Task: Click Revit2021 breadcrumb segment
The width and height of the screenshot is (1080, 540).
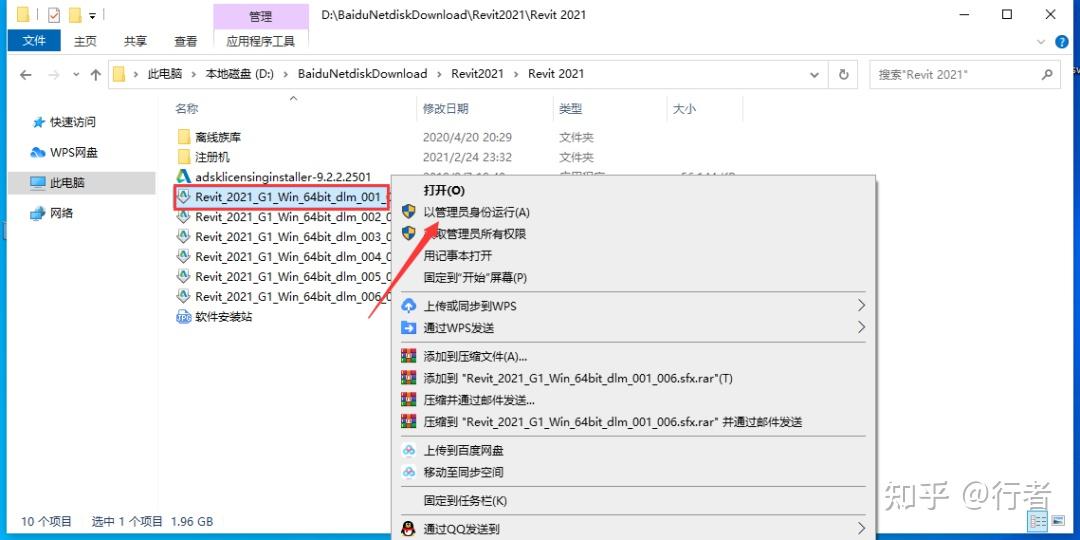Action: pos(477,74)
